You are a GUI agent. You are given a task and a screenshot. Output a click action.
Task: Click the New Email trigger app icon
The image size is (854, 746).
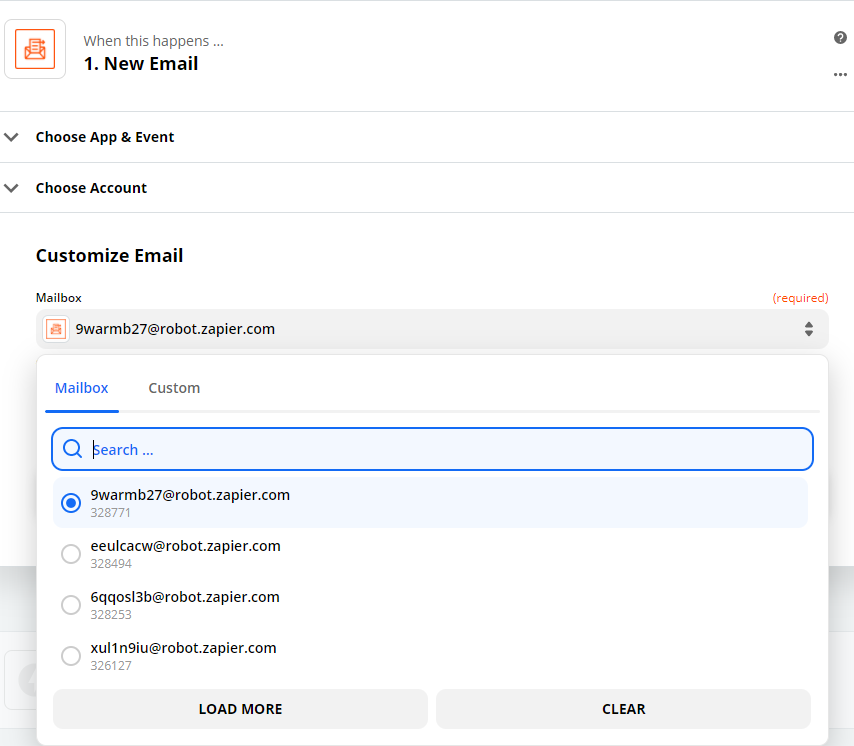click(35, 49)
